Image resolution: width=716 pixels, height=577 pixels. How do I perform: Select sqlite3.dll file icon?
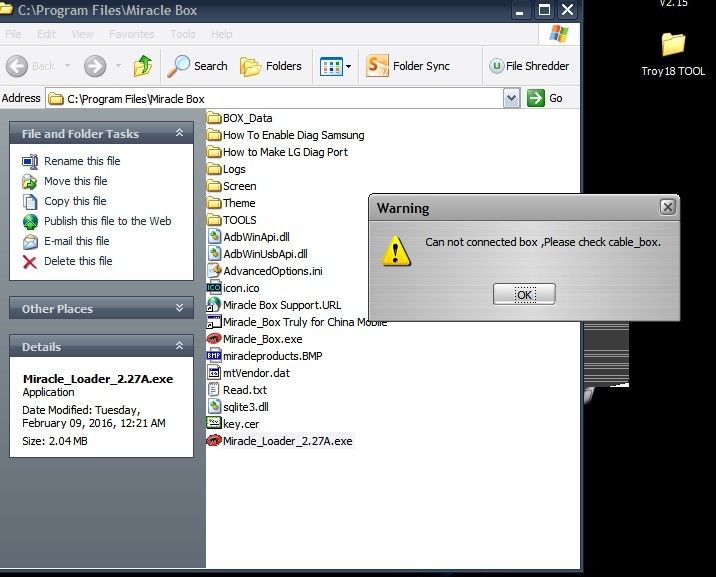click(x=214, y=407)
